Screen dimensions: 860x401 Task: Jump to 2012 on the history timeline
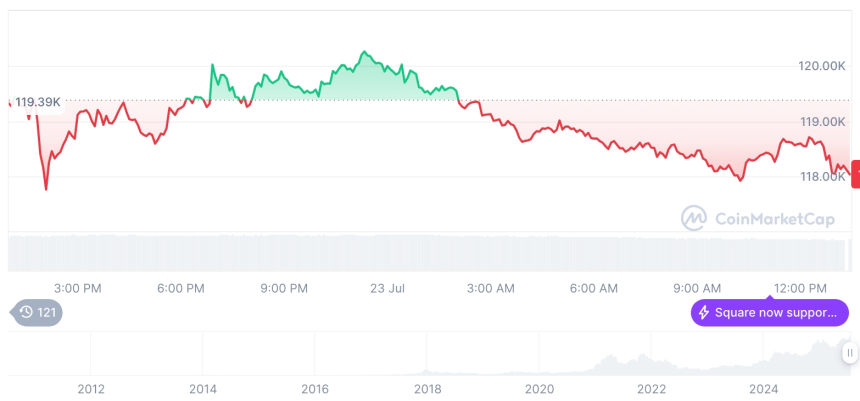coord(91,388)
